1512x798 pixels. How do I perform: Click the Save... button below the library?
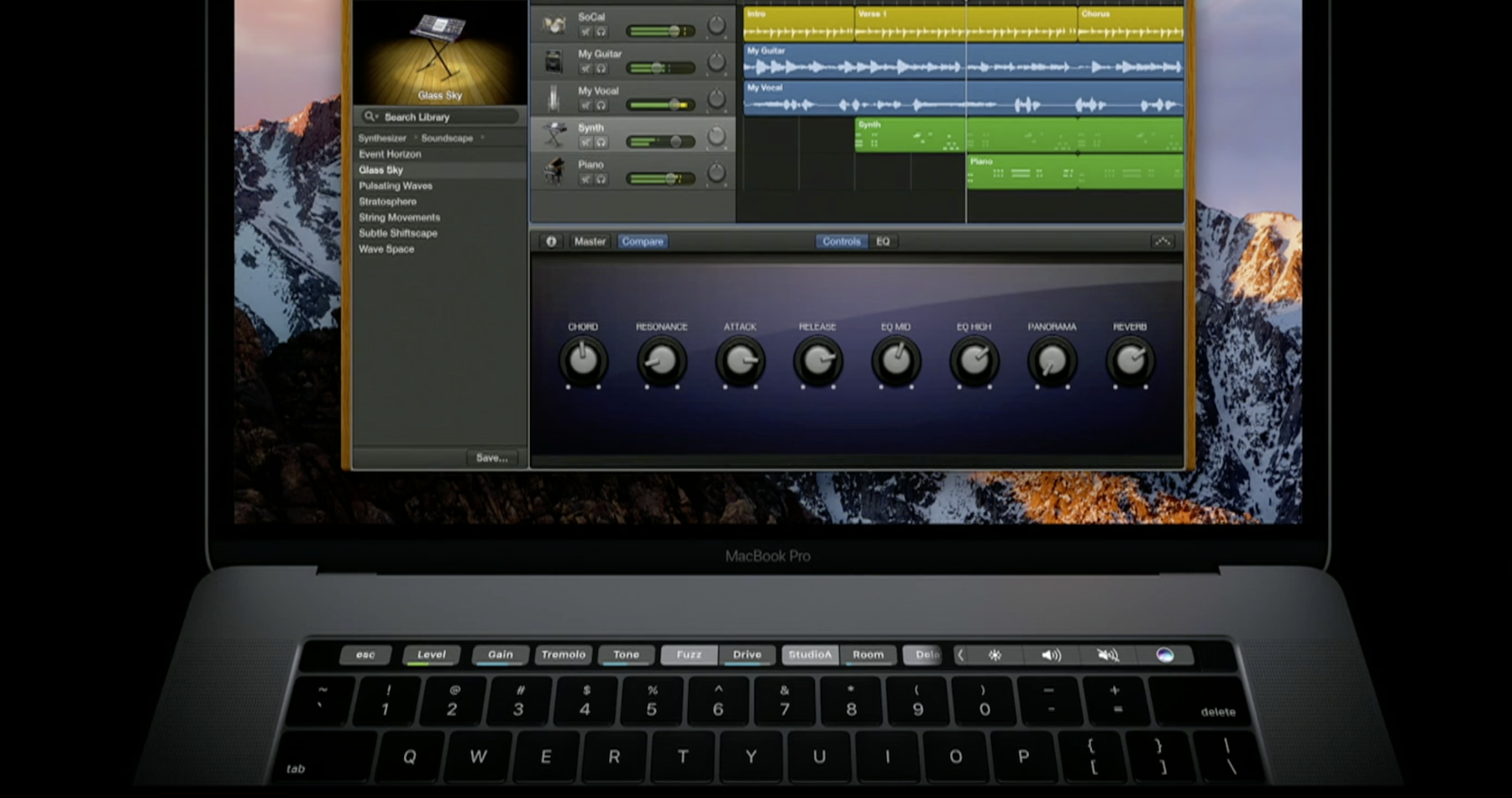click(492, 458)
